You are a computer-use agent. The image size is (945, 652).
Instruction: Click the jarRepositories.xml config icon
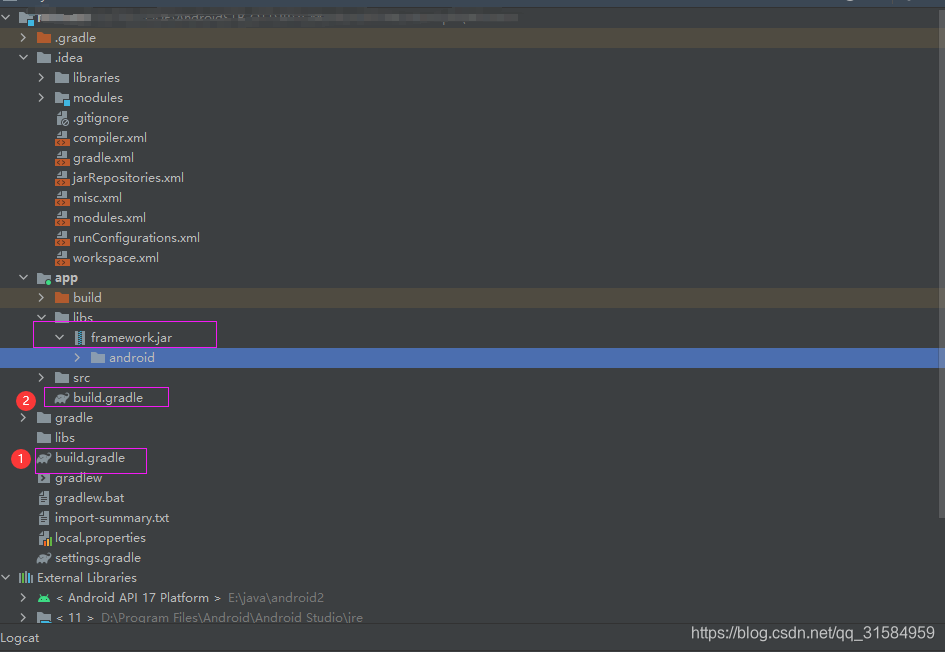coord(60,177)
